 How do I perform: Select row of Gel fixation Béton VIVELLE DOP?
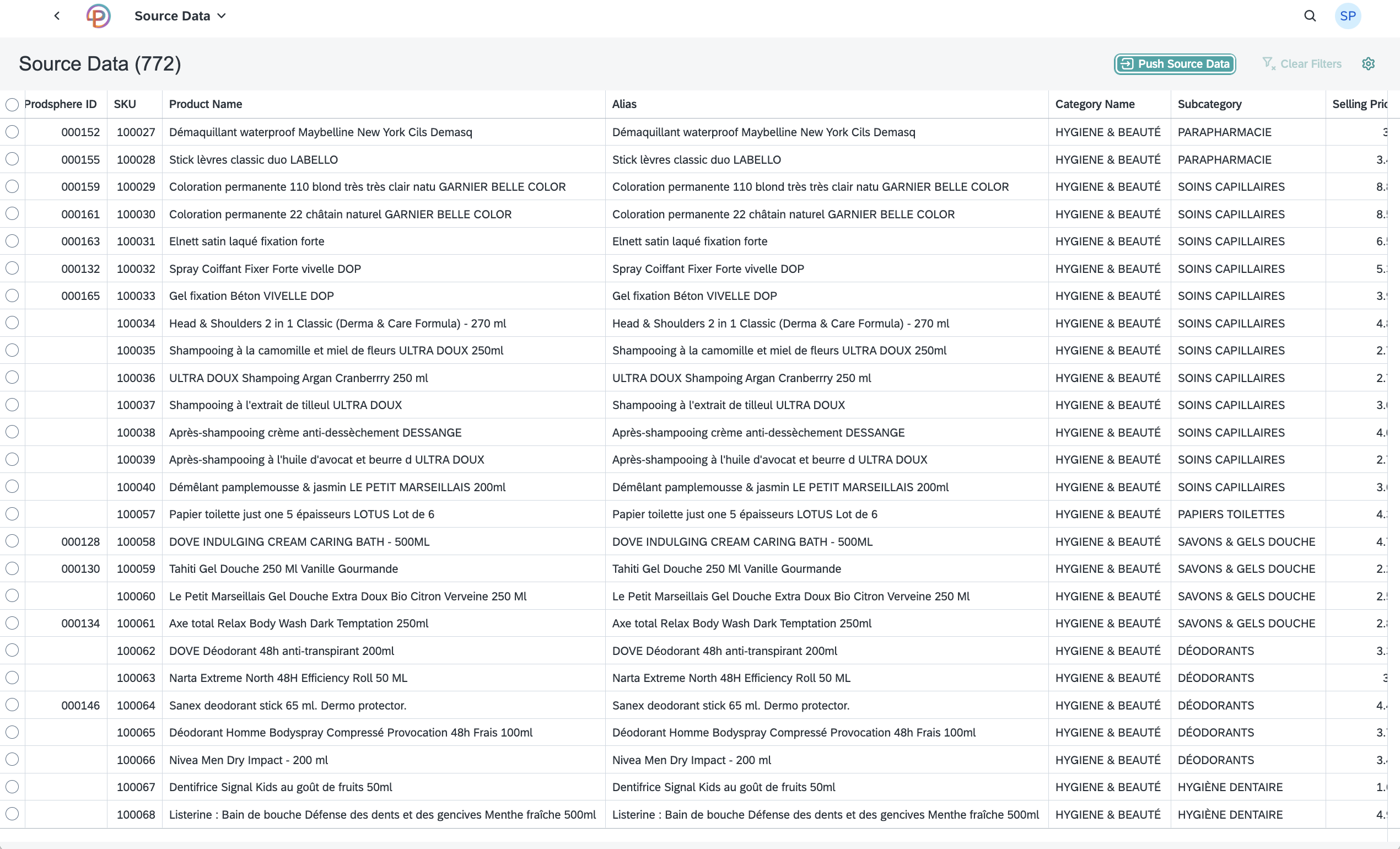point(12,295)
